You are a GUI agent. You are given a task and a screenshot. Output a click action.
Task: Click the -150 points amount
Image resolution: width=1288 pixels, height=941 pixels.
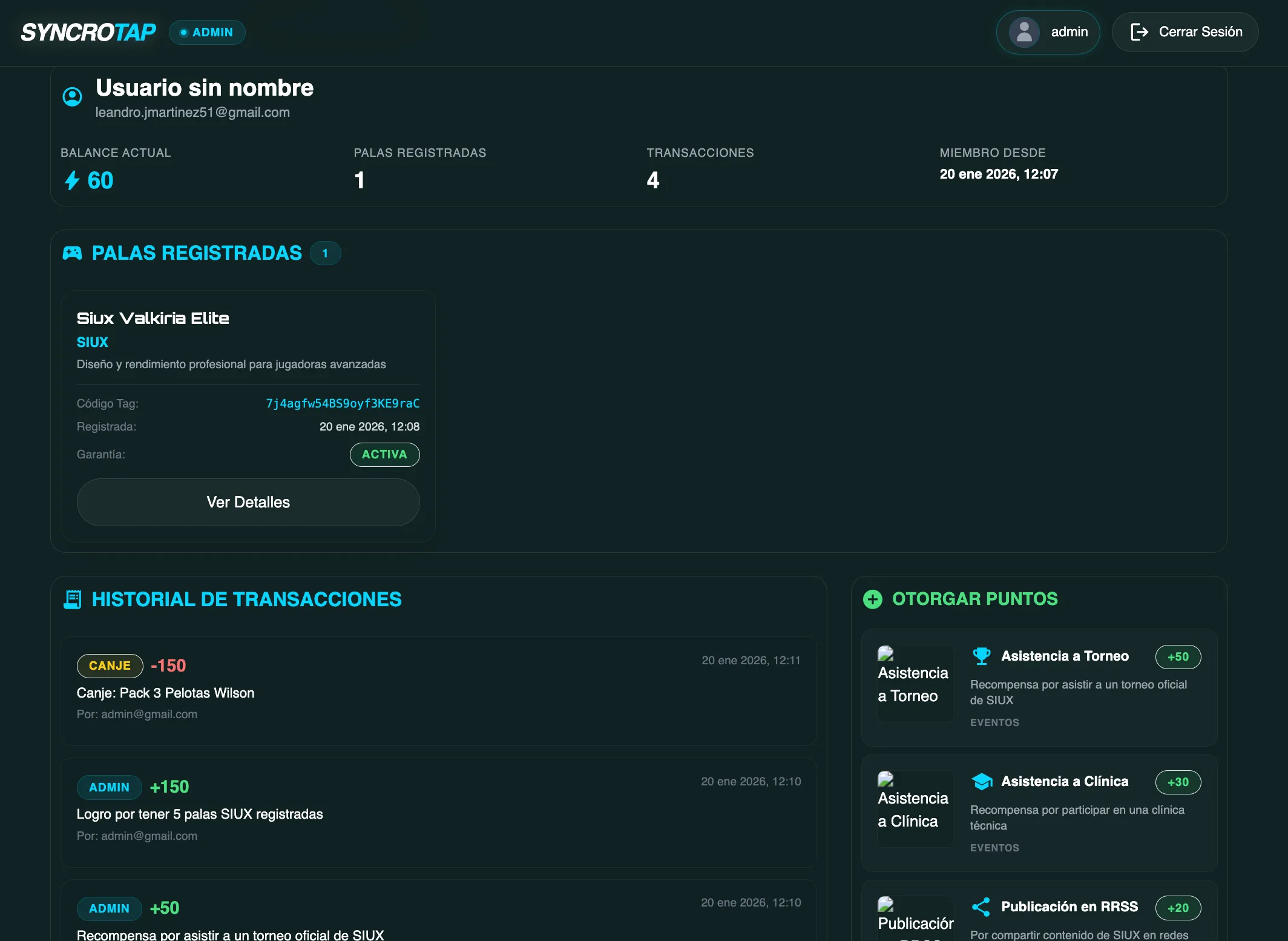coord(168,665)
